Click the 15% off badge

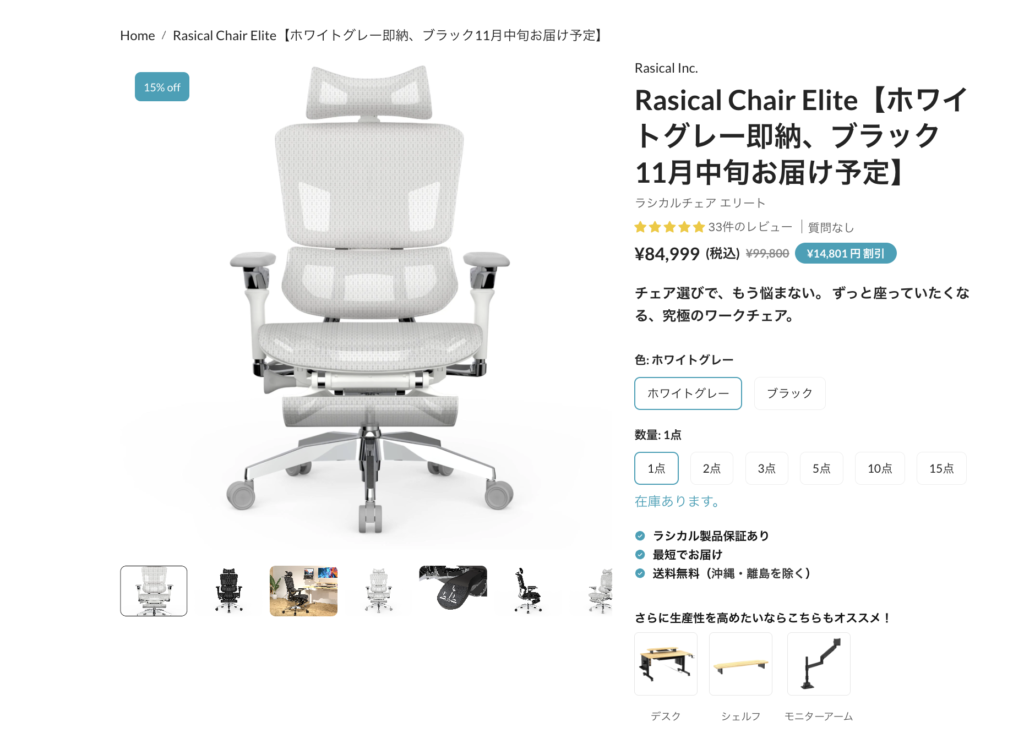162,87
